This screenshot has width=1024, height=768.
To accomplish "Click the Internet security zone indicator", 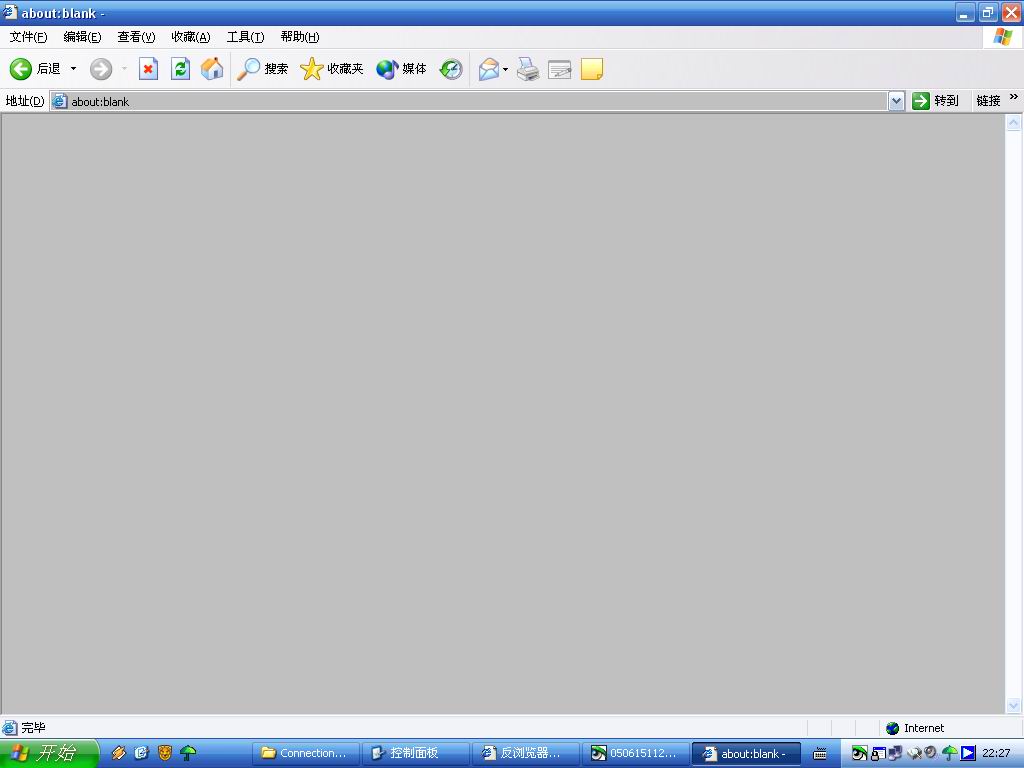I will pyautogui.click(x=915, y=728).
